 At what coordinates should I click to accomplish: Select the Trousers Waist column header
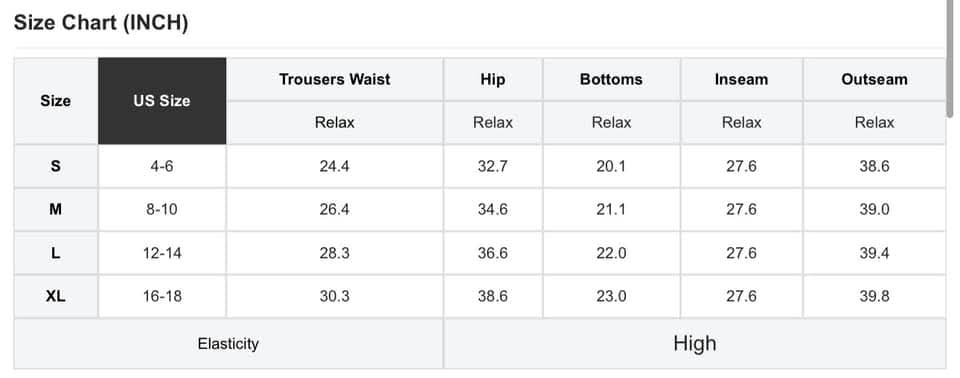pos(335,80)
